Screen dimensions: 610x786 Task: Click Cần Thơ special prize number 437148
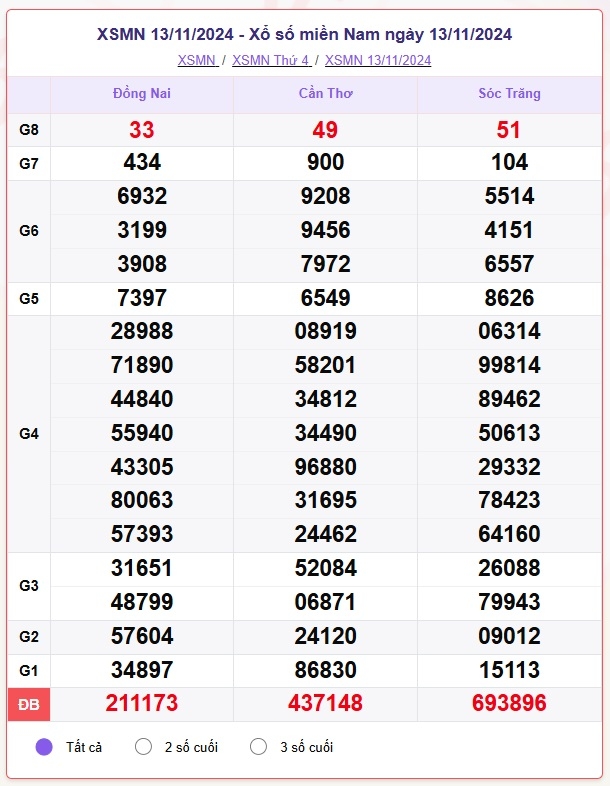point(325,703)
